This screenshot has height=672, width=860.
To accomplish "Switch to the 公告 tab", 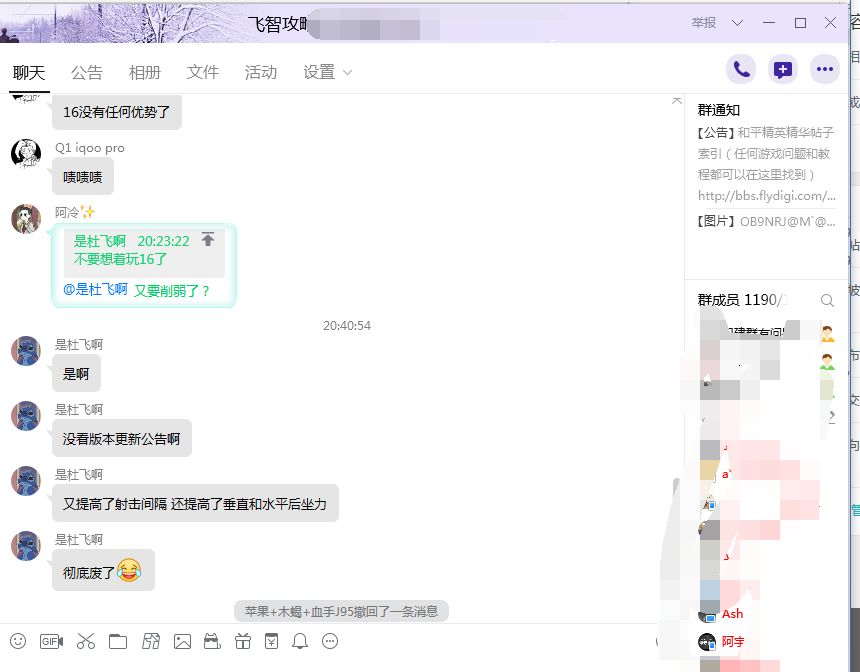I will tap(87, 72).
